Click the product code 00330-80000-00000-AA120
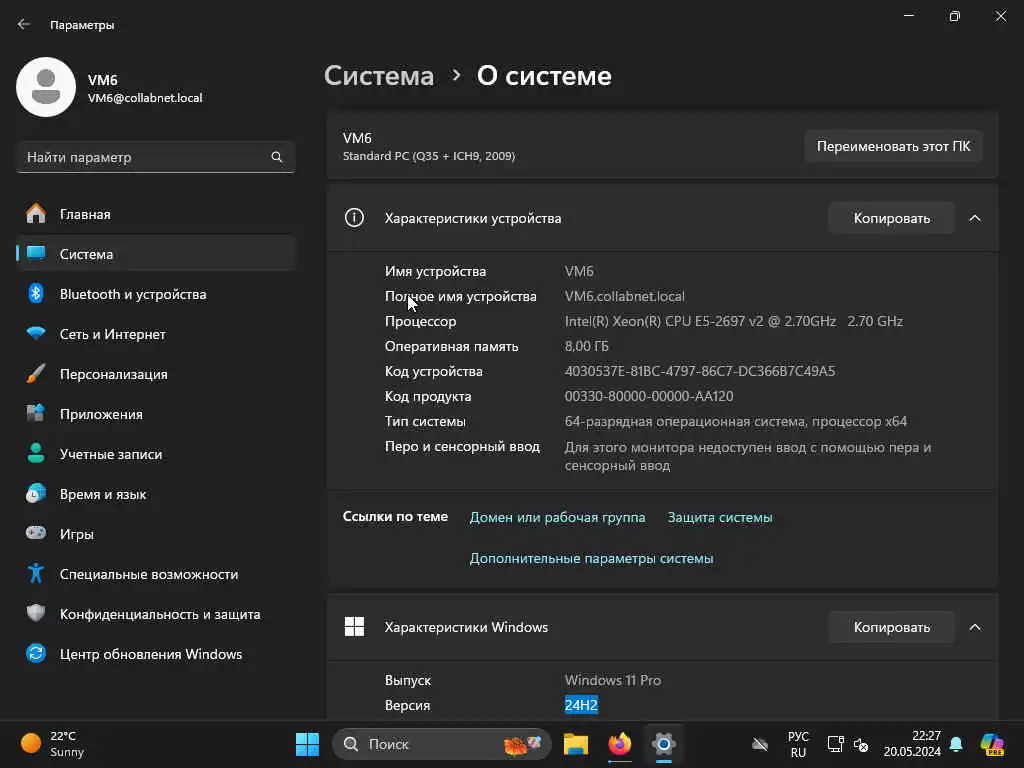 648,396
